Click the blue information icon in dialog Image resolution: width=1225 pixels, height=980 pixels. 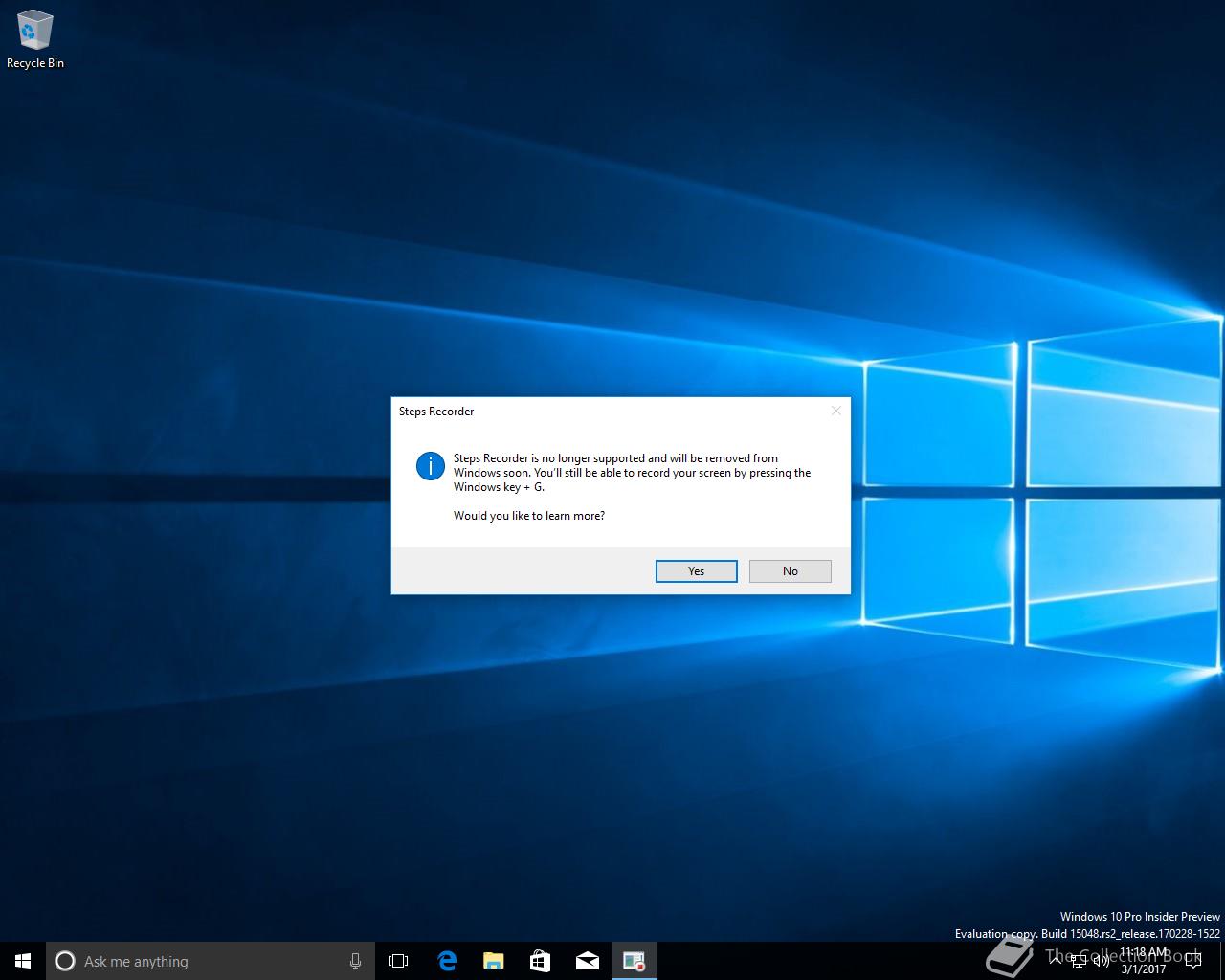click(430, 466)
